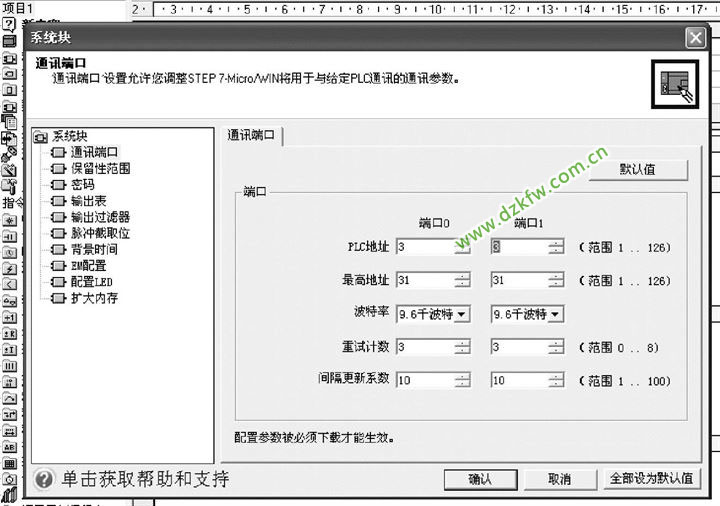Open the 保留性范围 settings node
This screenshot has width=720, height=506.
pos(98,169)
